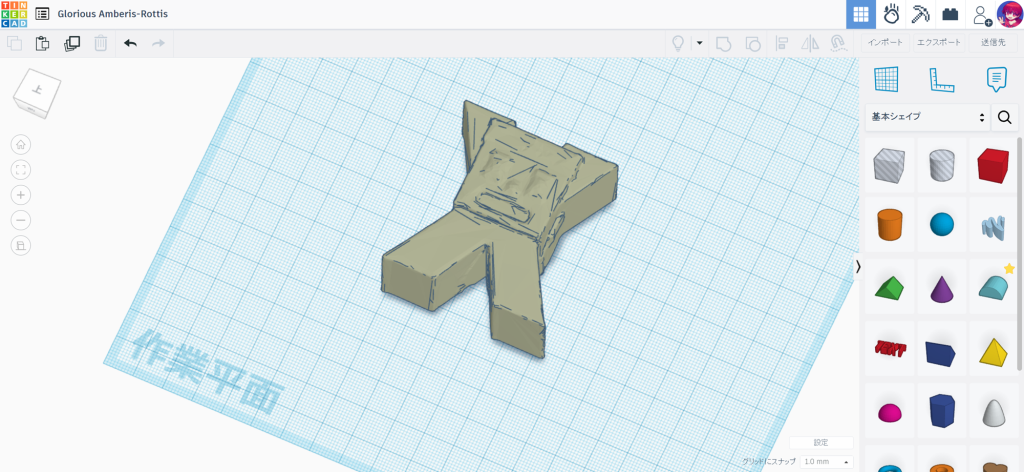The height and width of the screenshot is (472, 1024).
Task: Click the Zoom in plus button
Action: (x=21, y=195)
